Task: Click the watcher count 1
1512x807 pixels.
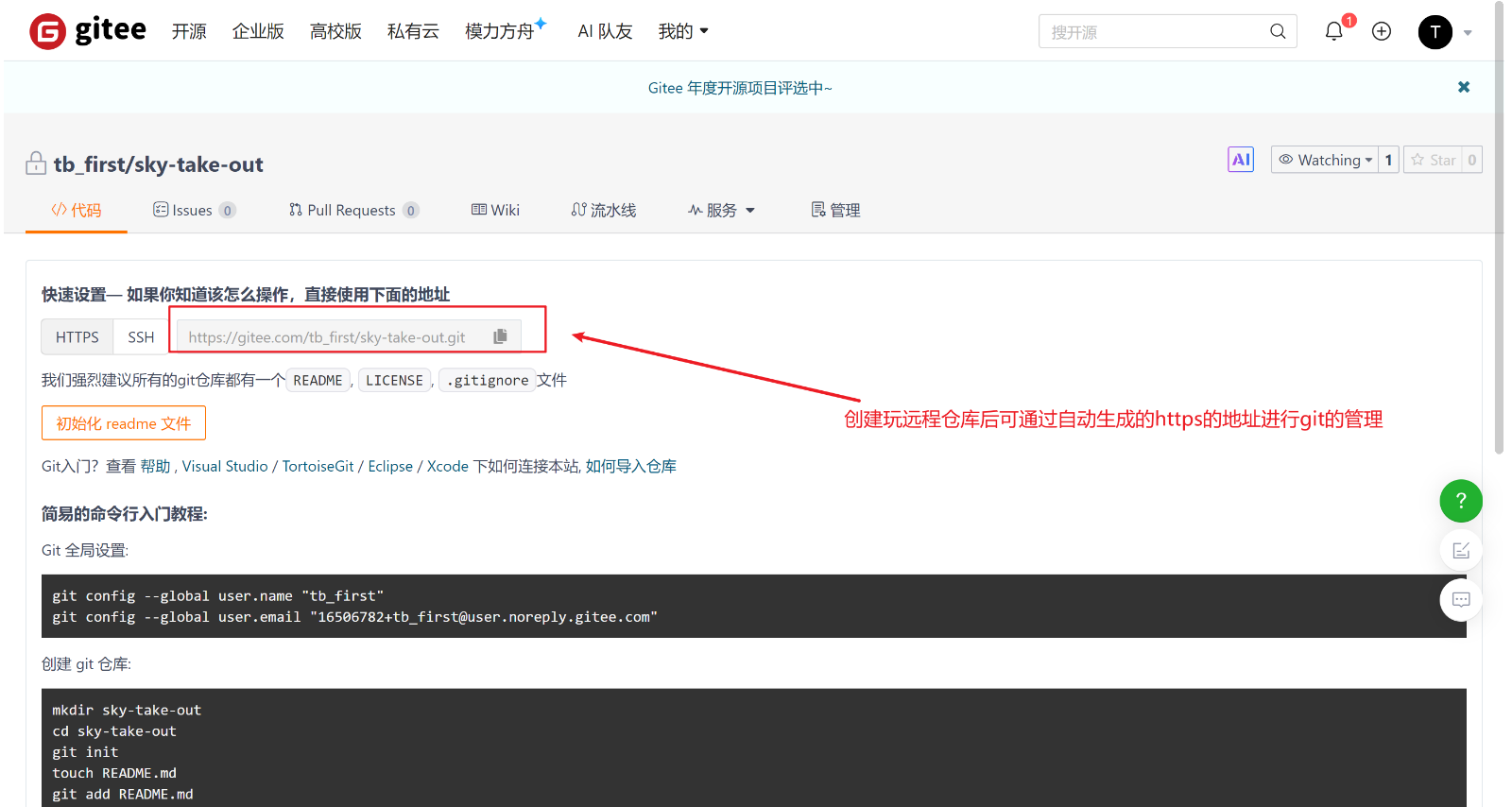Action: coord(1388,160)
